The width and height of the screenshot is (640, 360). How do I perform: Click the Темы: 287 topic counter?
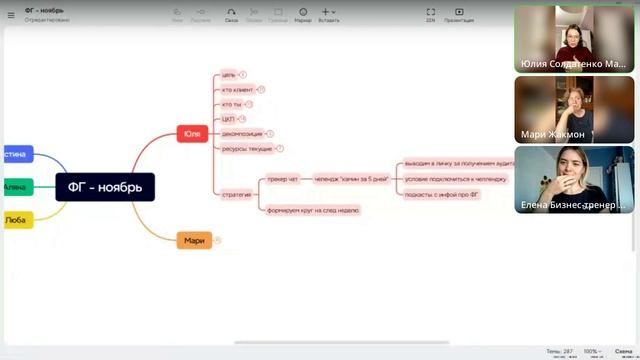559,351
